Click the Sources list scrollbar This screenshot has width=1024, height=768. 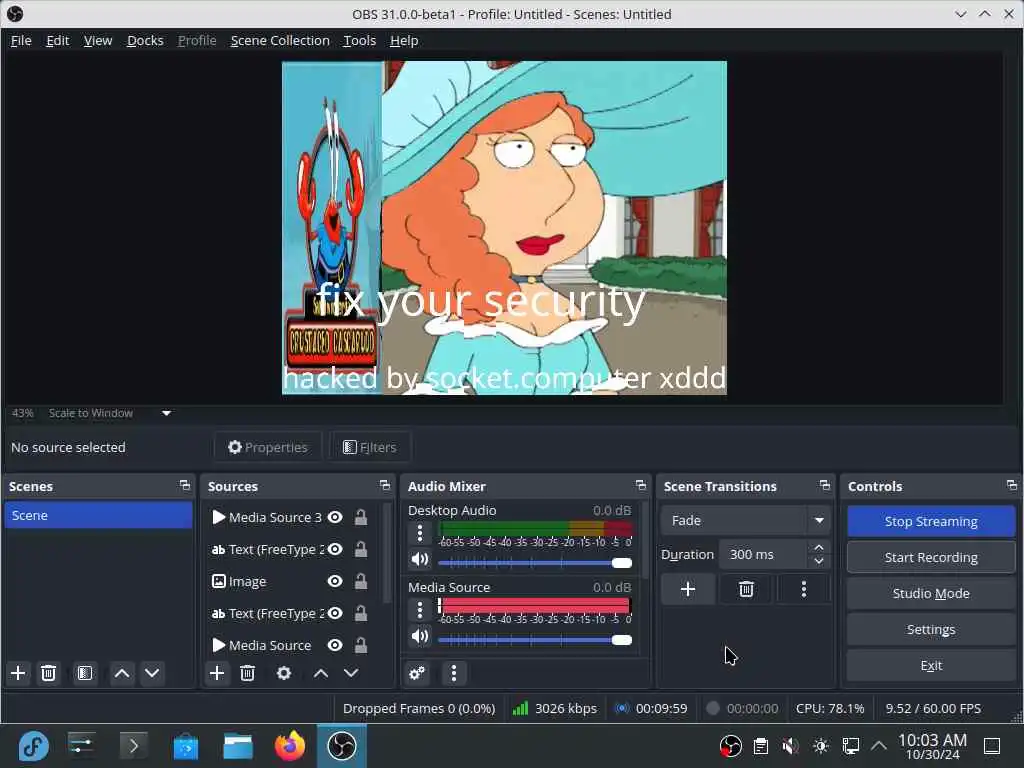click(x=387, y=554)
